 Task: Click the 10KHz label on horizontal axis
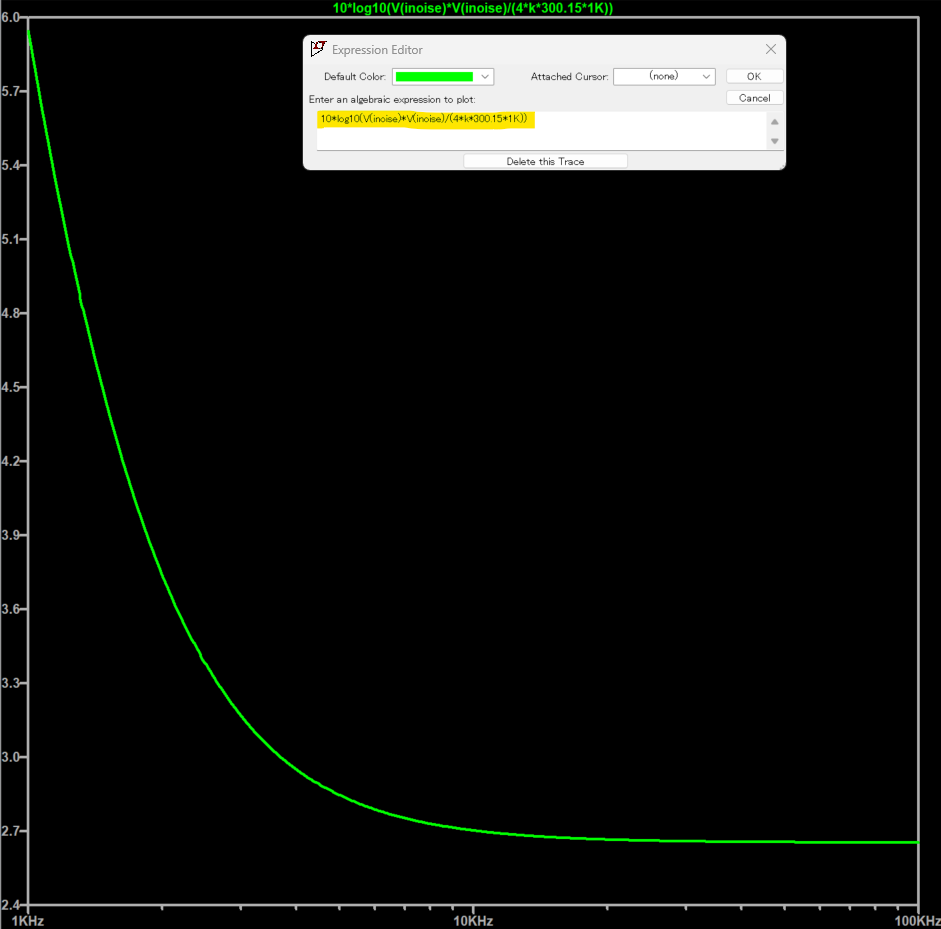click(x=472, y=919)
